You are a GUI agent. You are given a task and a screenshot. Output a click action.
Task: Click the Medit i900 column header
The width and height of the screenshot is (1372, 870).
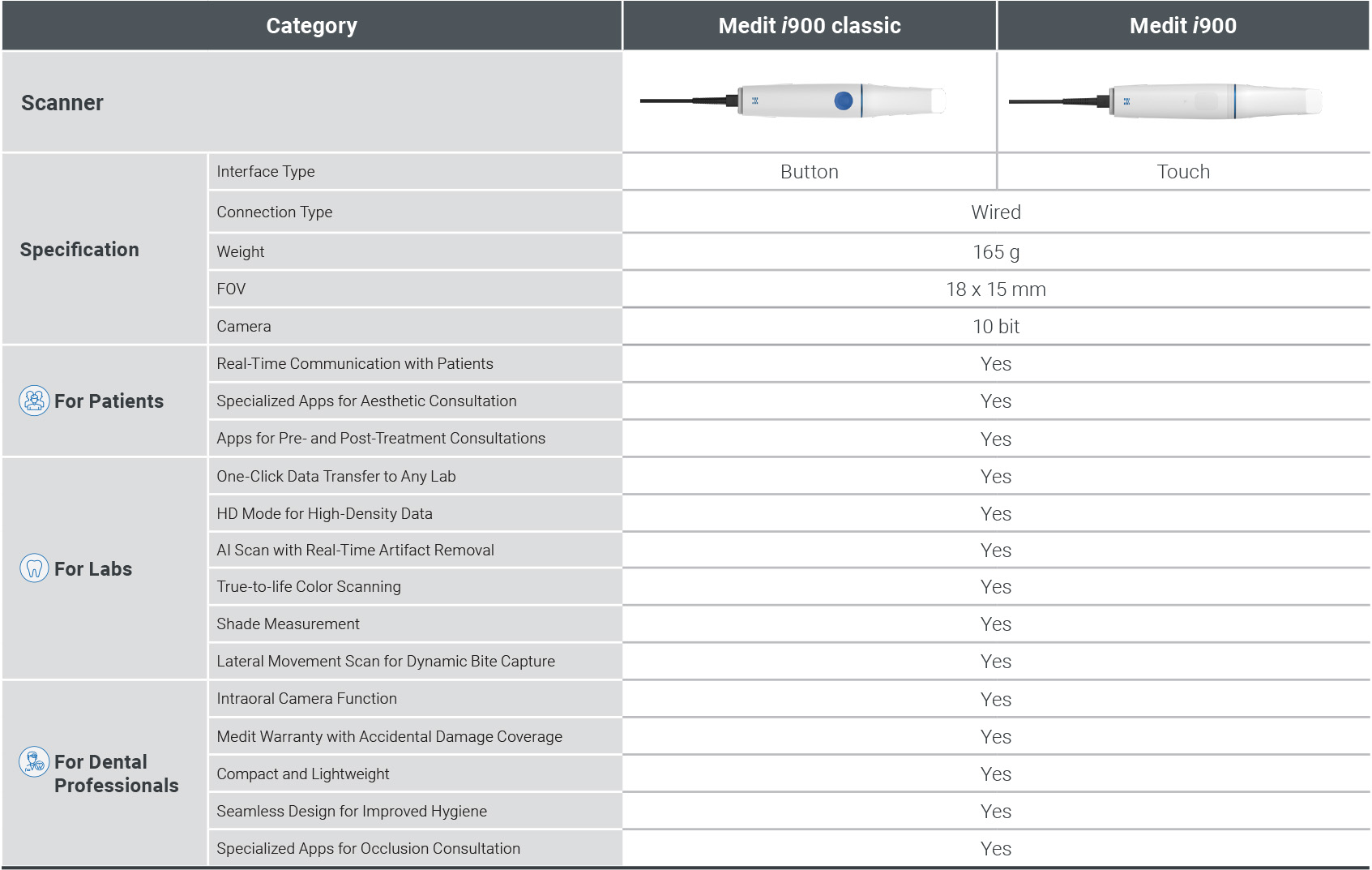(x=1182, y=26)
